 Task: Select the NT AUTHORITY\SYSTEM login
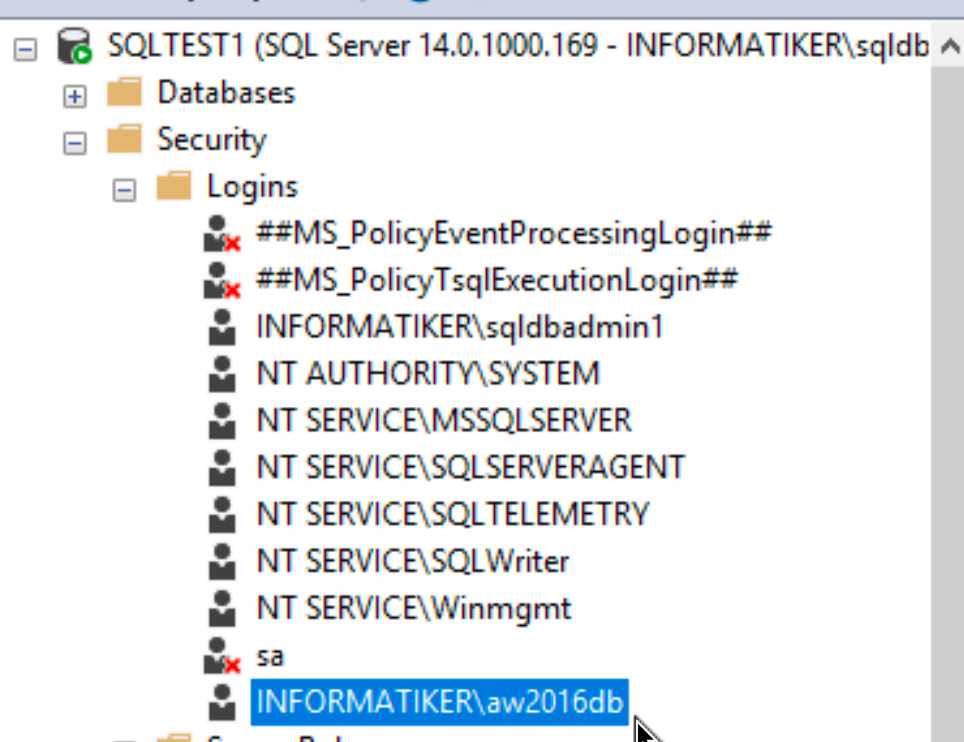(x=428, y=374)
